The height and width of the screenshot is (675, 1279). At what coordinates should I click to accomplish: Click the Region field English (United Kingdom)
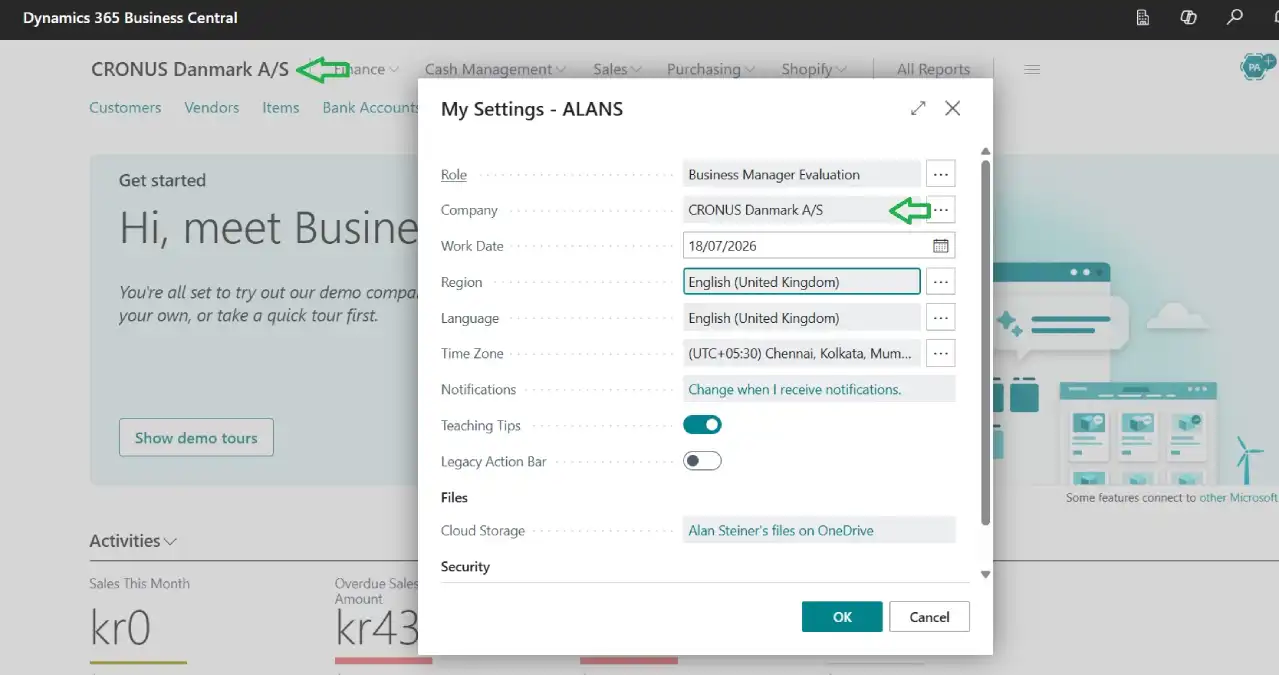(802, 282)
